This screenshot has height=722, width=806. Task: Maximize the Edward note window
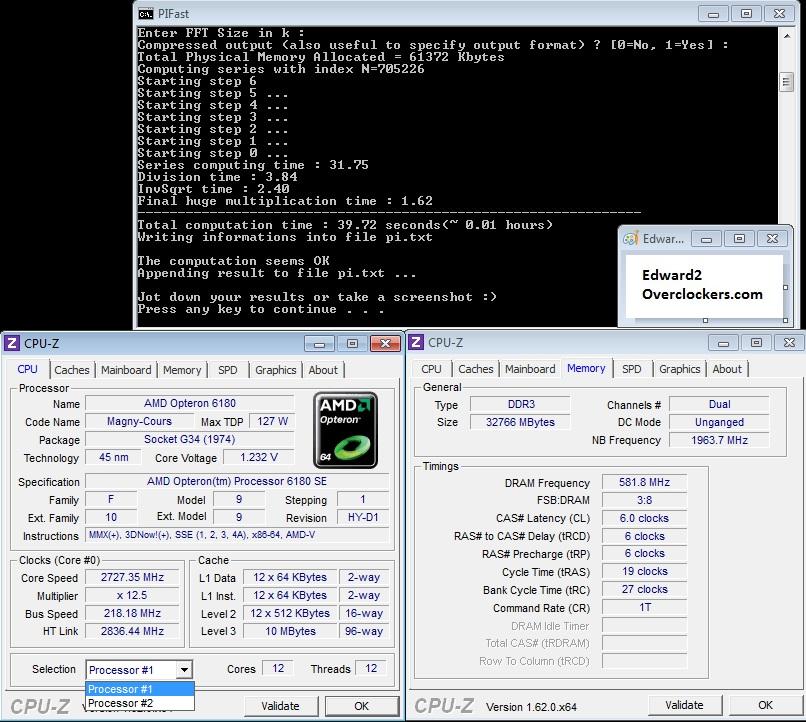739,239
